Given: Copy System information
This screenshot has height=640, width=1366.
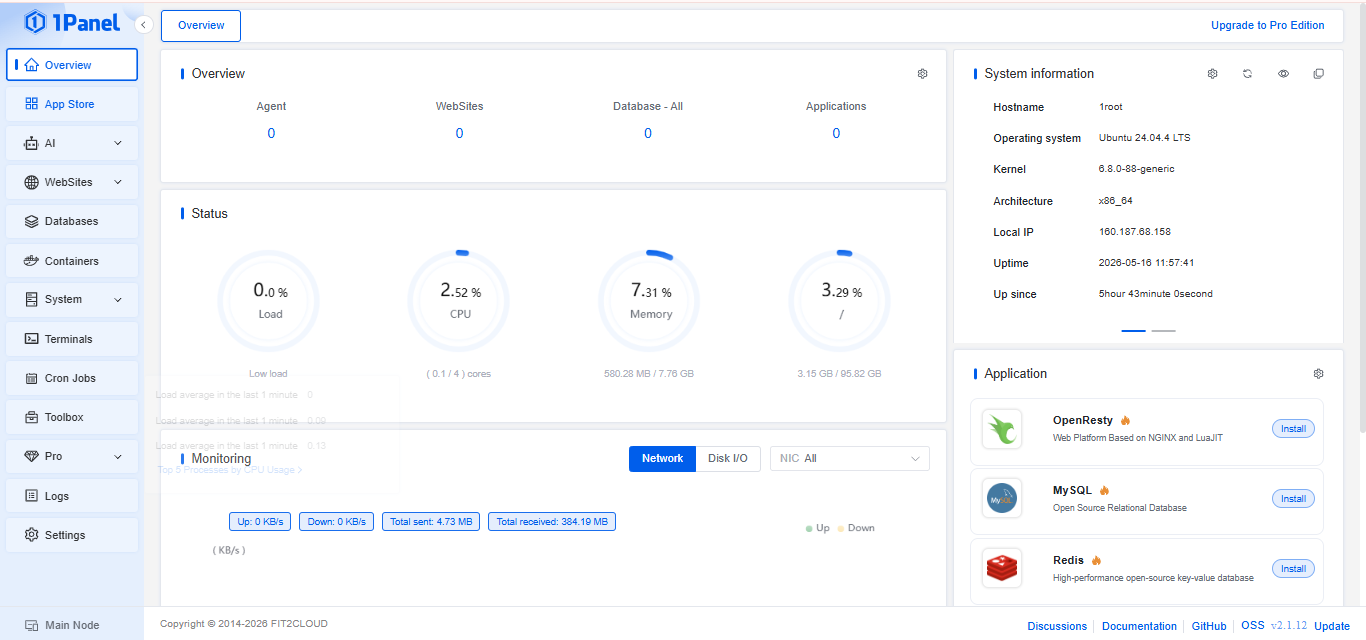Looking at the screenshot, I should [x=1319, y=74].
